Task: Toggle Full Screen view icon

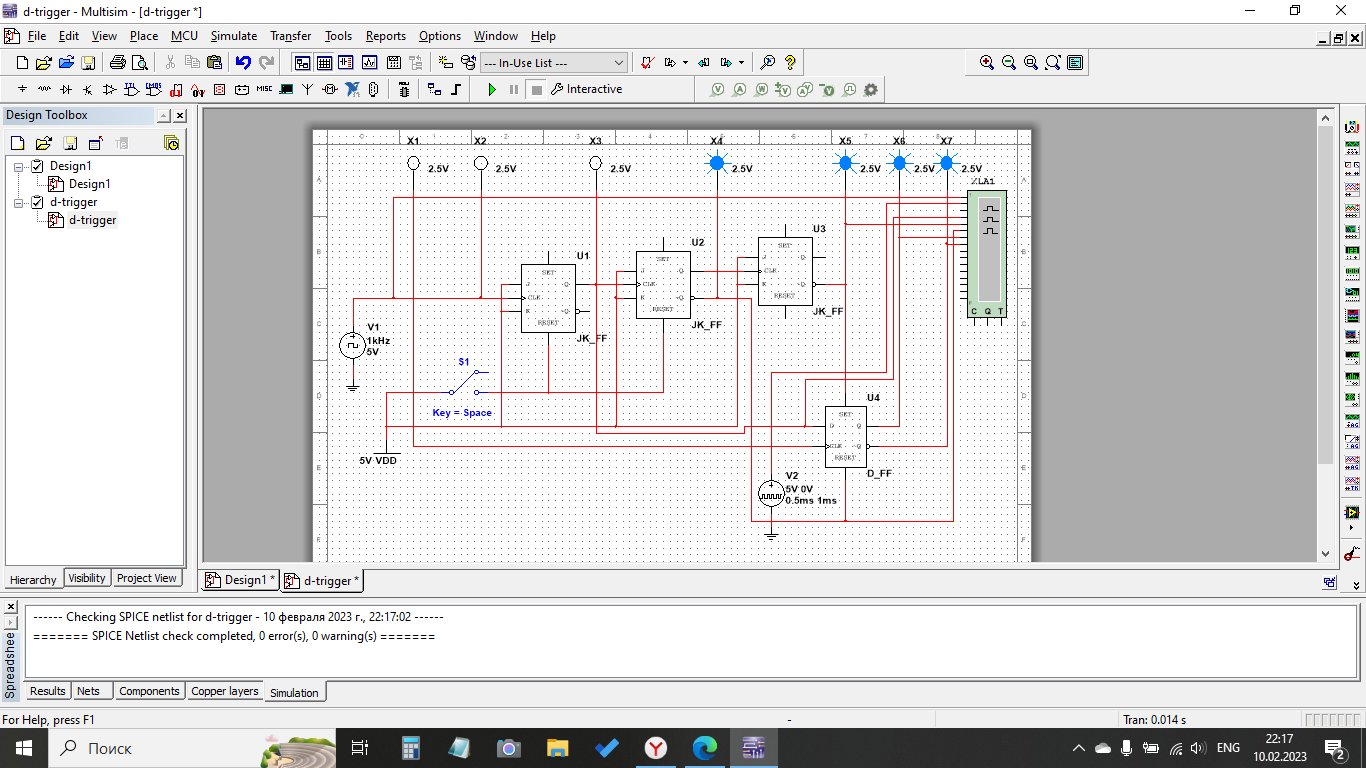Action: pos(1075,63)
